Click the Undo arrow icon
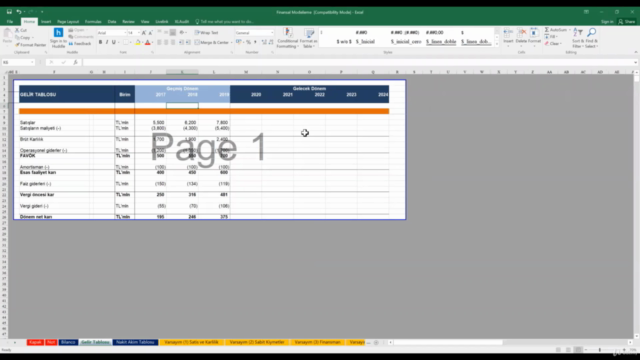Screen dimensions: 640x360 click(19, 12)
